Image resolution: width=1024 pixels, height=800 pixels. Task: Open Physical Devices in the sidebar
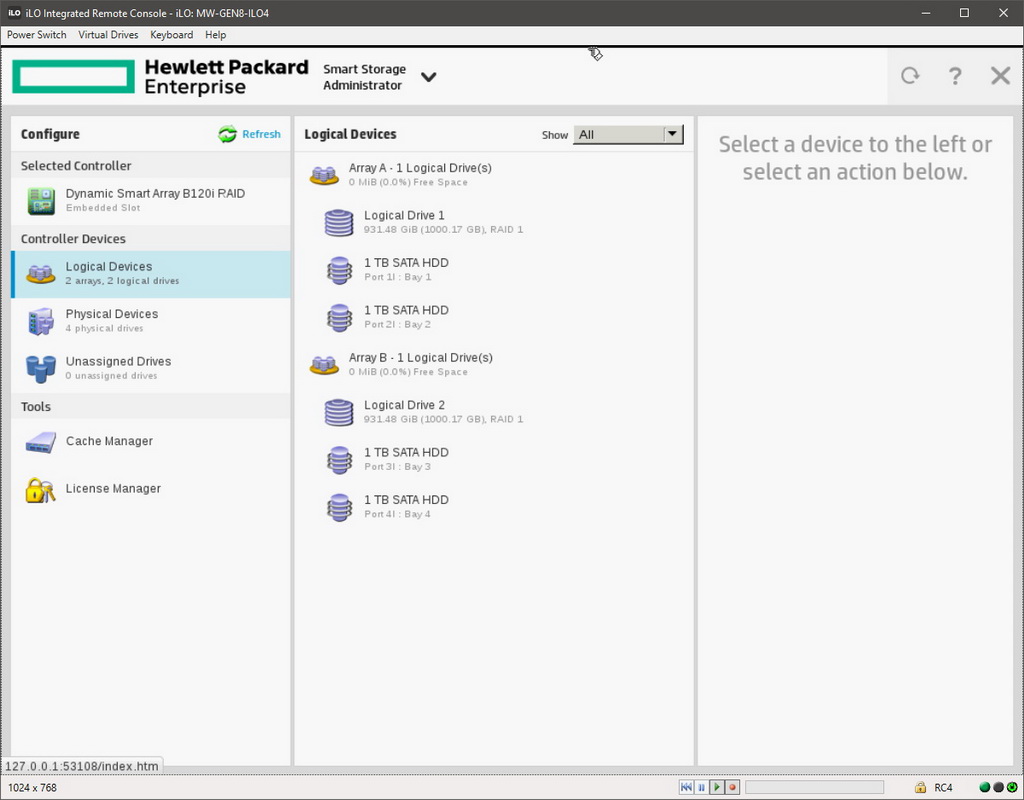click(151, 321)
